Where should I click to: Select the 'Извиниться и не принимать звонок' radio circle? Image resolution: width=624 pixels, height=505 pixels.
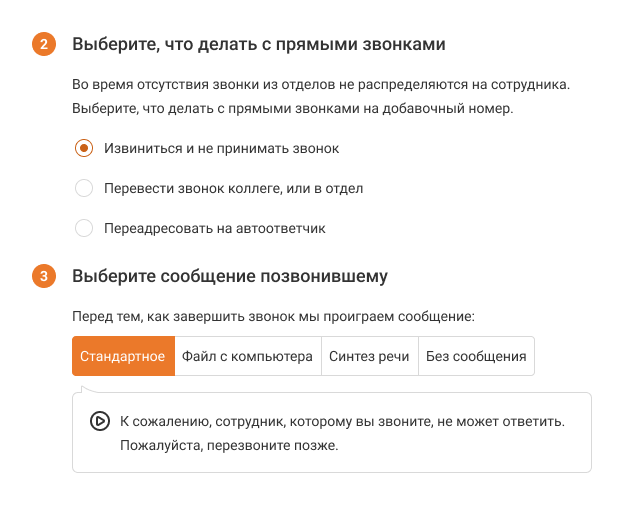pos(84,148)
